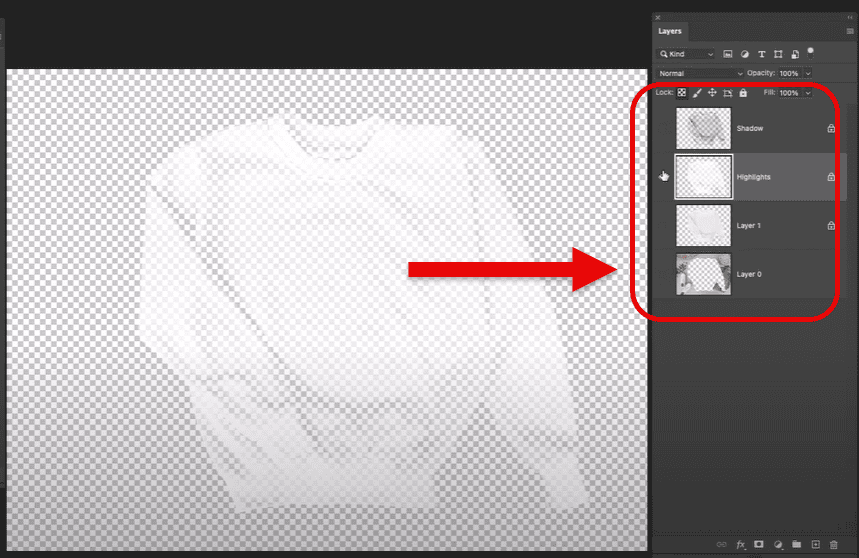Viewport: 859px width, 558px height.
Task: Click the lock icon on Layer 1
Action: pyautogui.click(x=831, y=225)
